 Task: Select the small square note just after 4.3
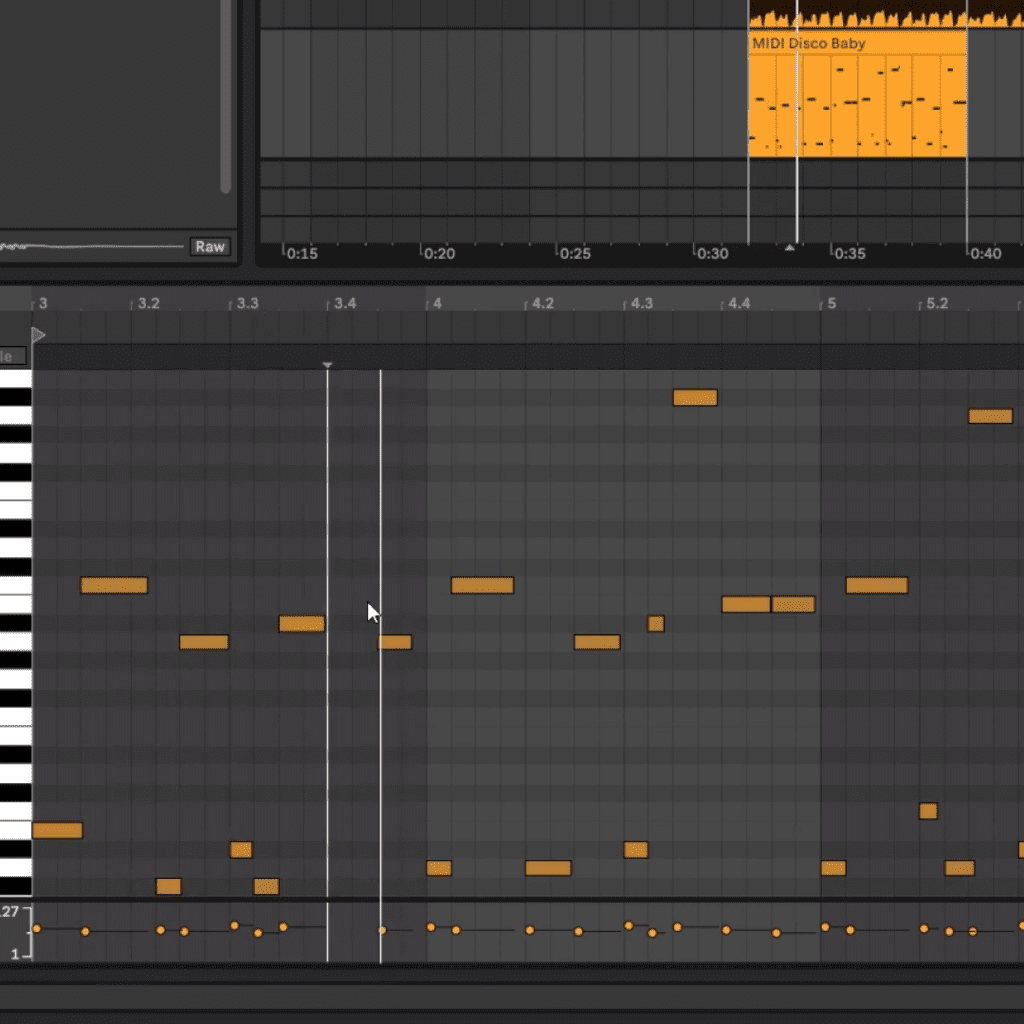[656, 624]
